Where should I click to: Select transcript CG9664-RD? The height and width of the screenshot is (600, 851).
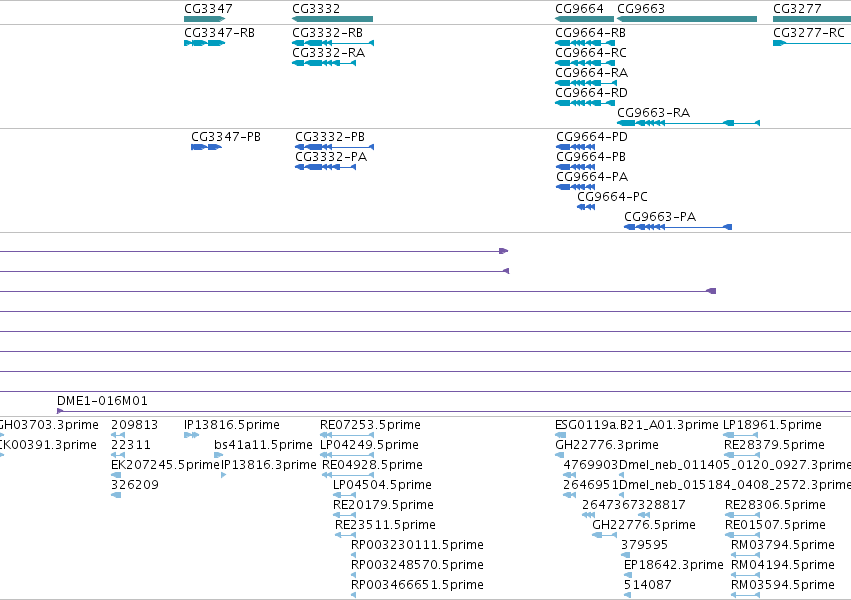(x=592, y=93)
